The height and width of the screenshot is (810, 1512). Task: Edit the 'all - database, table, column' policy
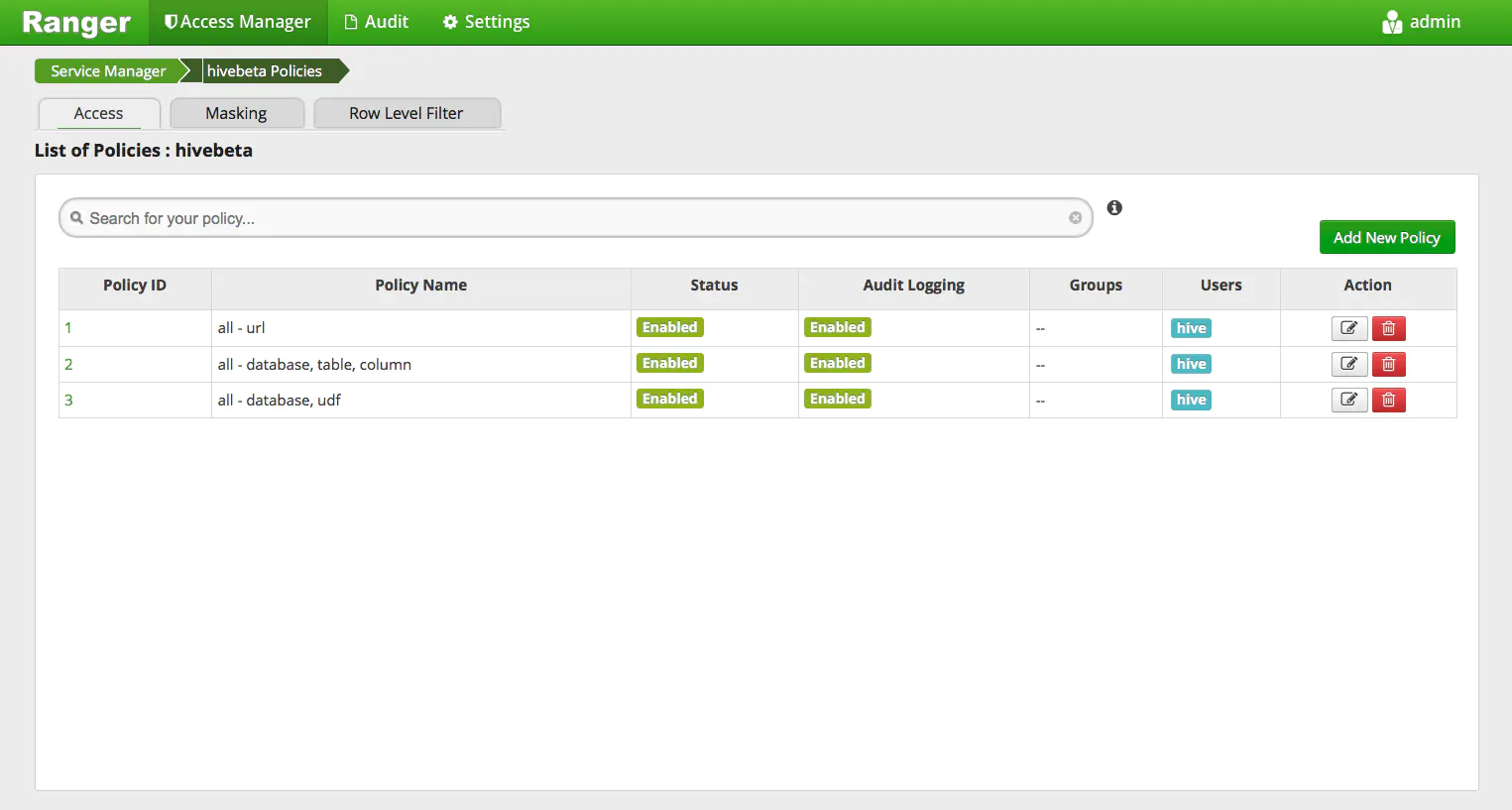tap(1348, 364)
